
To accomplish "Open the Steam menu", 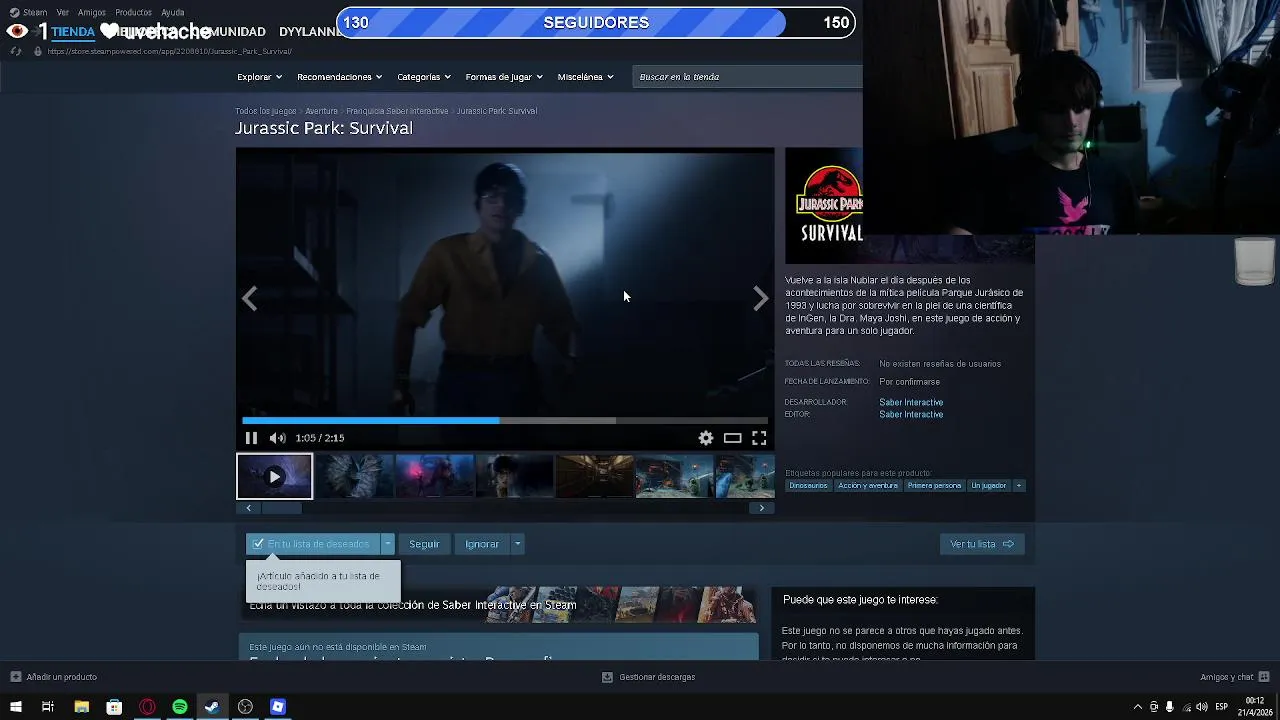I will point(29,12).
